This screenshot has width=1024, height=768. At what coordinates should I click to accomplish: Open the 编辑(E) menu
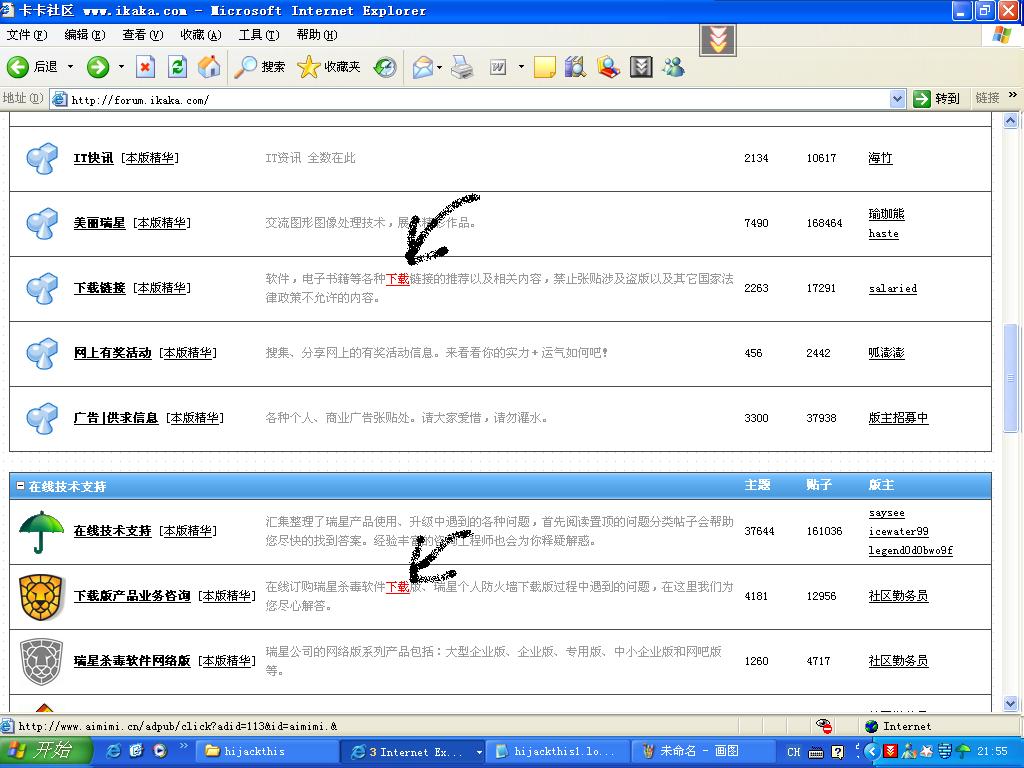point(85,35)
